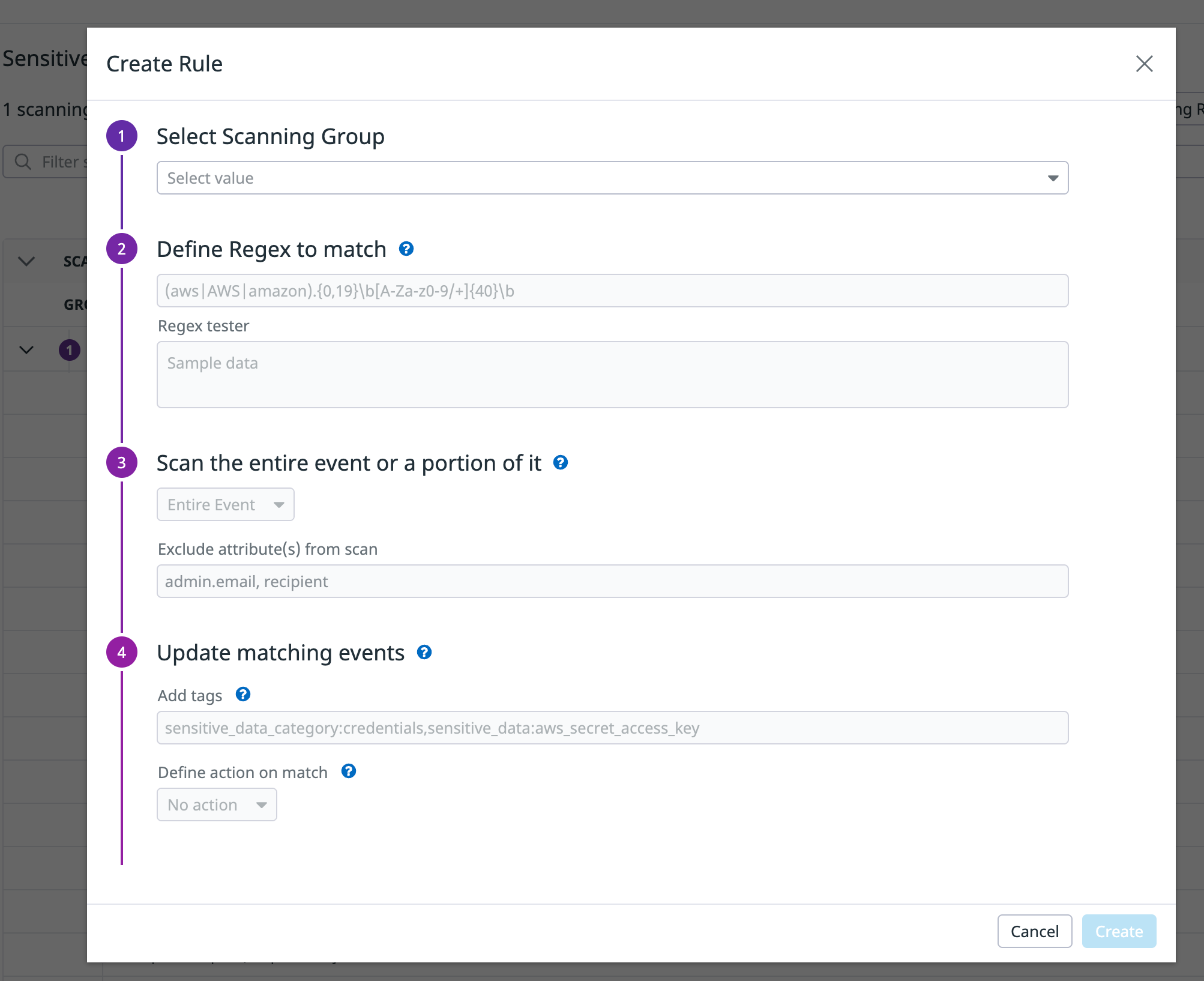The height and width of the screenshot is (981, 1204).
Task: Click the step 4 purple circle marker
Action: pyautogui.click(x=122, y=652)
